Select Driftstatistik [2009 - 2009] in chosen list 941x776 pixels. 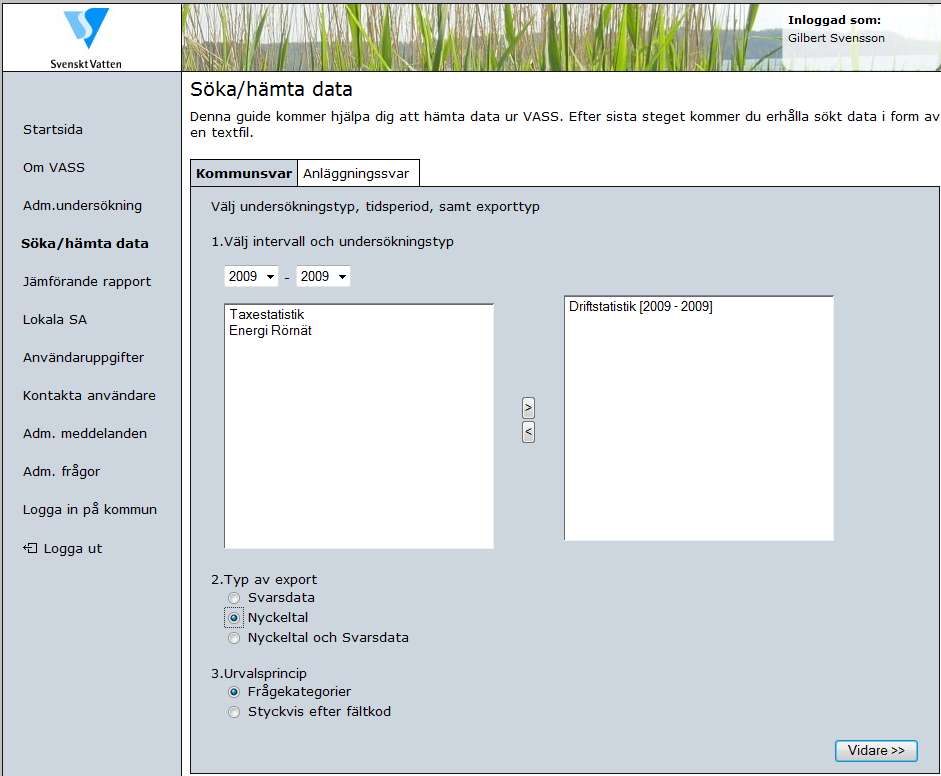tap(640, 306)
